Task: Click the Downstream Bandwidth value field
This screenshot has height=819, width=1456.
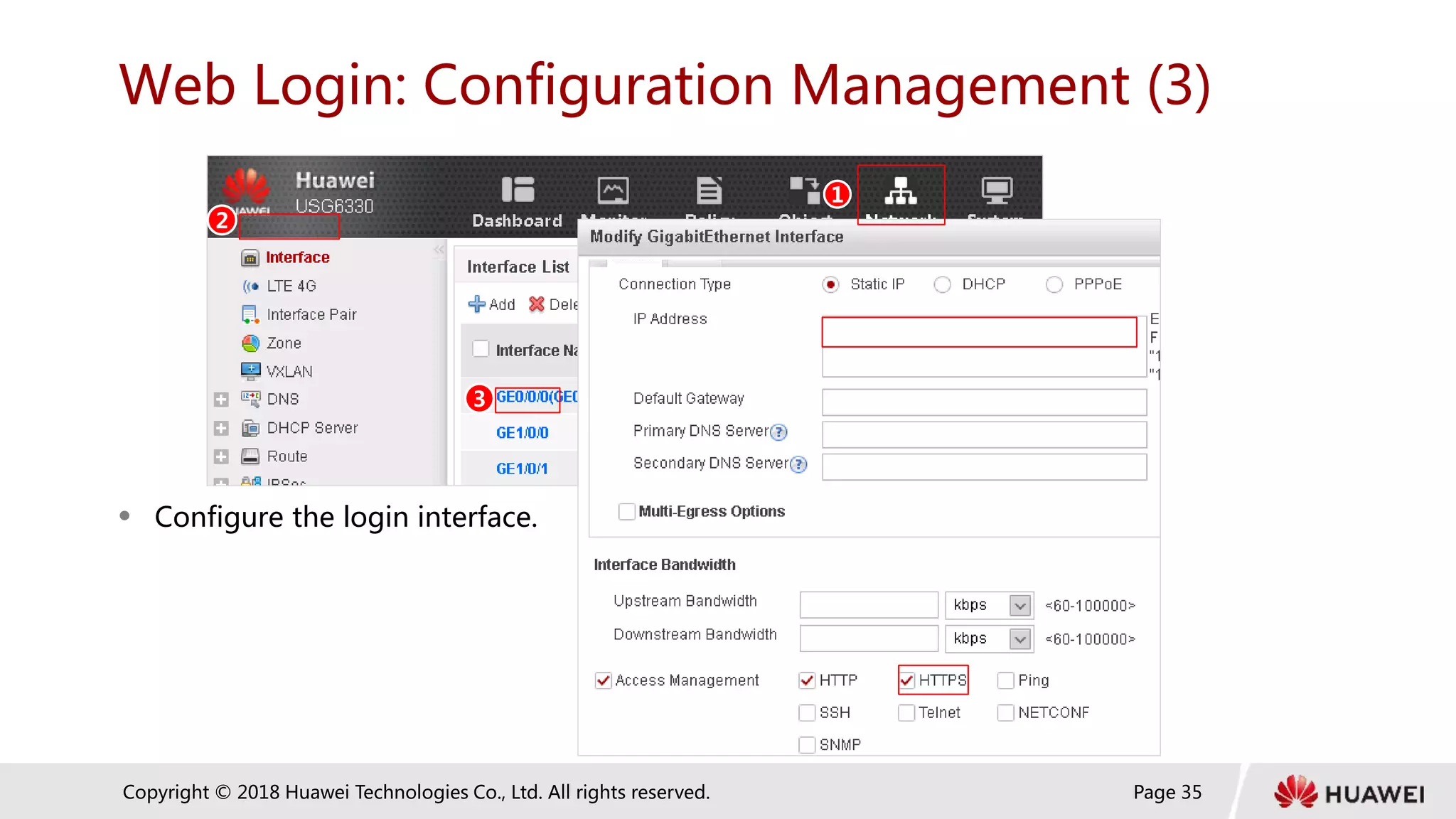Action: pos(869,638)
